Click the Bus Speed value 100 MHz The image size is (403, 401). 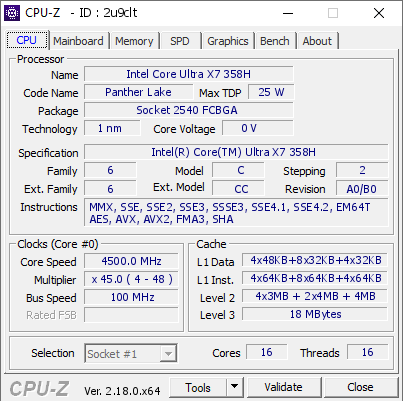(131, 297)
